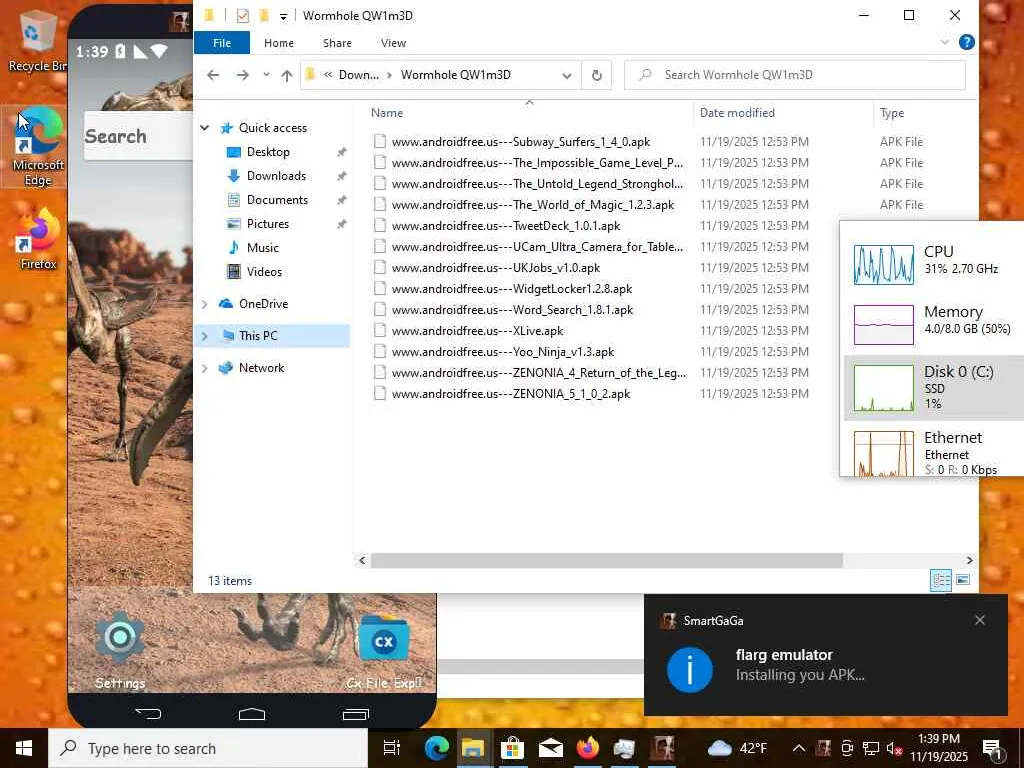The width and height of the screenshot is (1024, 768).
Task: Select the Disk 0 (C:) performance item
Action: pyautogui.click(x=934, y=388)
